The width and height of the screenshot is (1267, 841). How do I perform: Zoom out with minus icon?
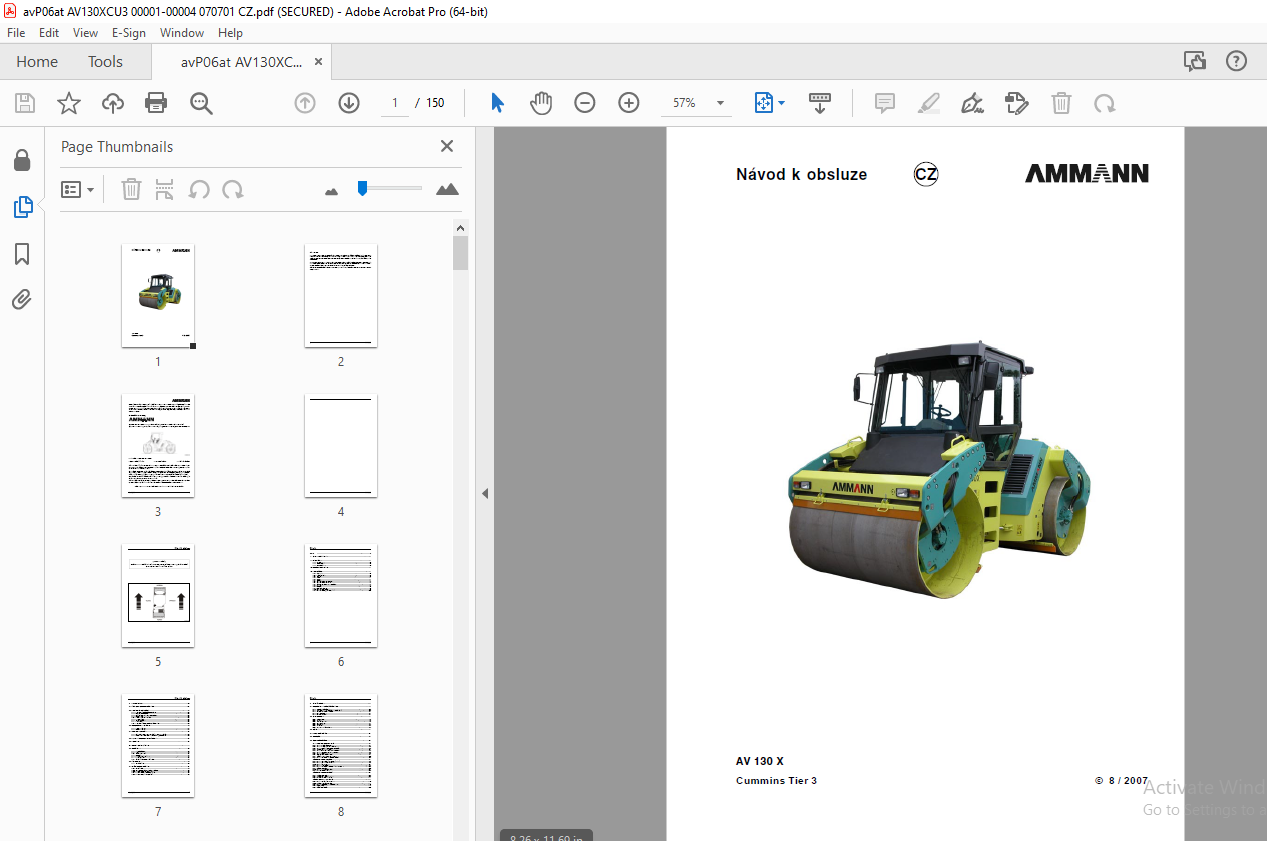click(x=585, y=103)
